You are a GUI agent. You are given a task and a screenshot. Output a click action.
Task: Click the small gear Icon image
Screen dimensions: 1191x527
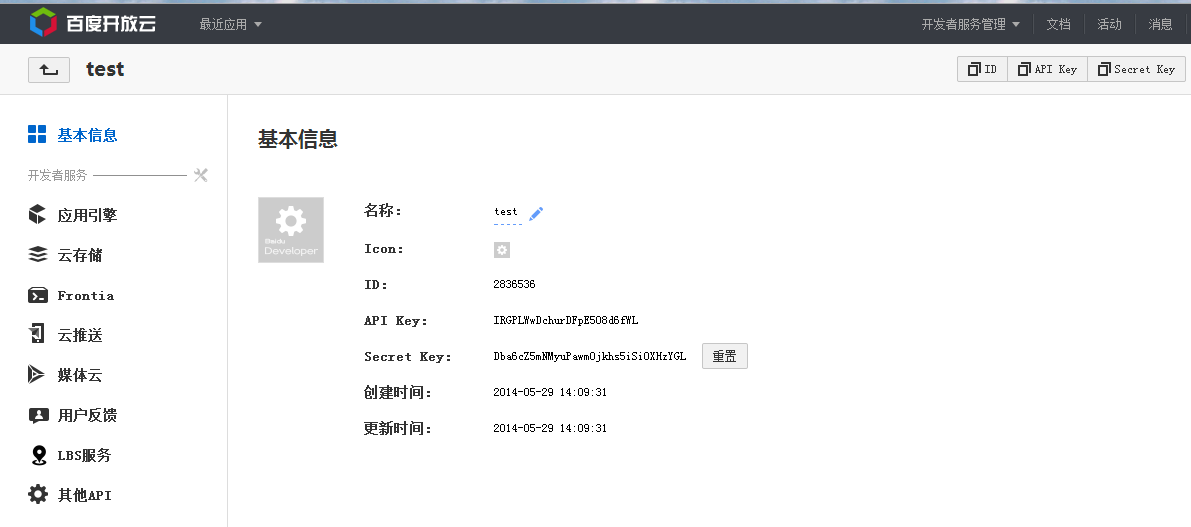tap(502, 250)
